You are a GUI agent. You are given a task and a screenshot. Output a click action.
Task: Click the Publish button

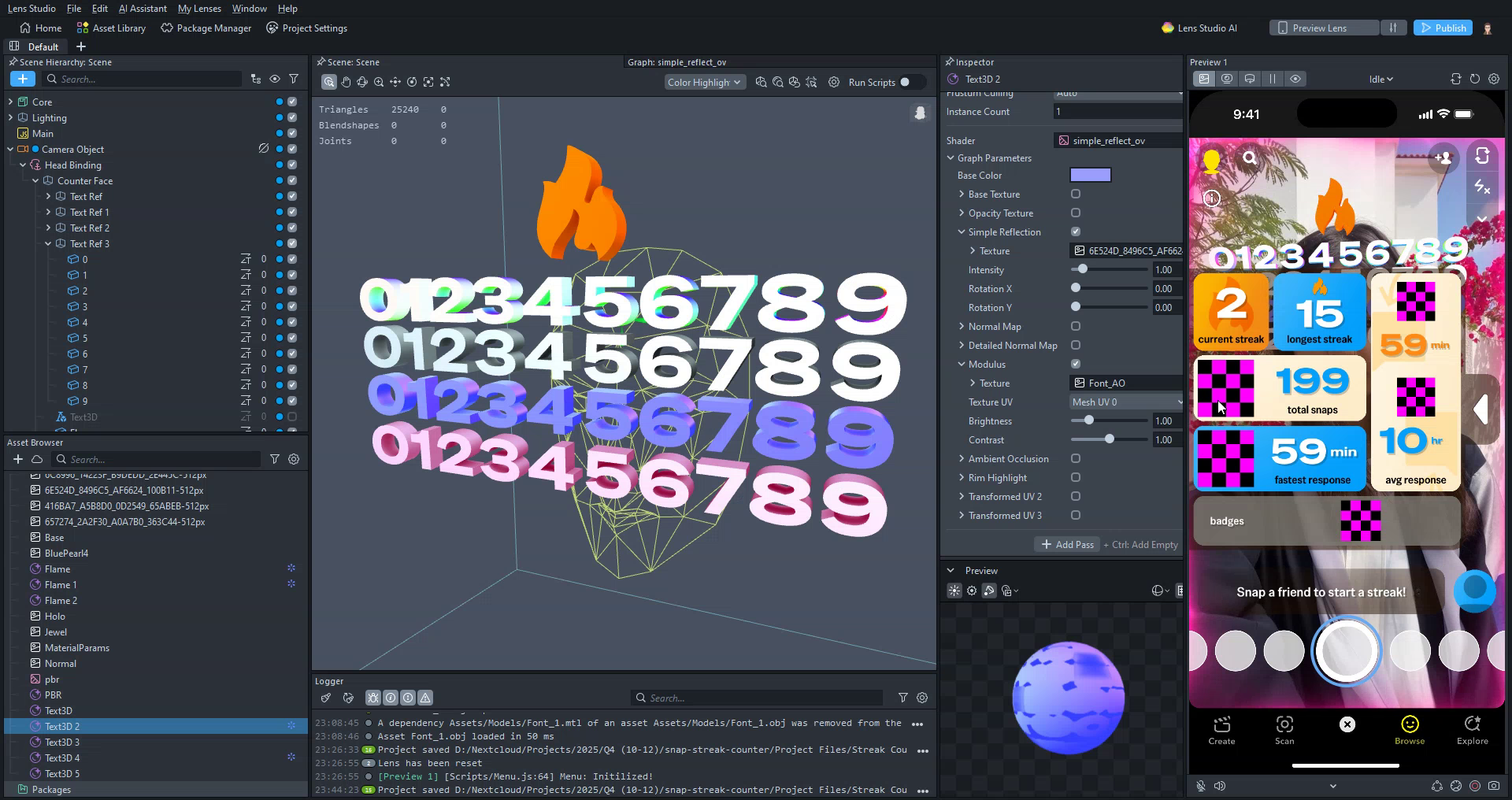pyautogui.click(x=1443, y=28)
